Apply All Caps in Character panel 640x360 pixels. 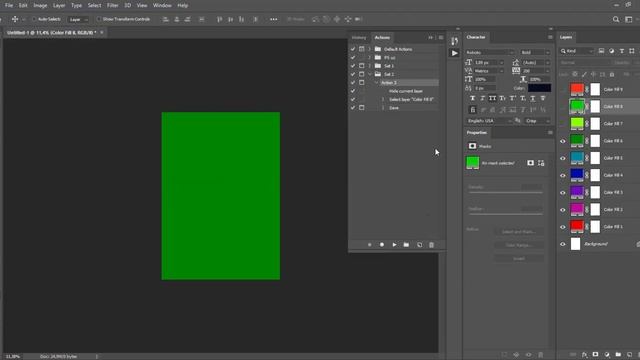click(492, 98)
